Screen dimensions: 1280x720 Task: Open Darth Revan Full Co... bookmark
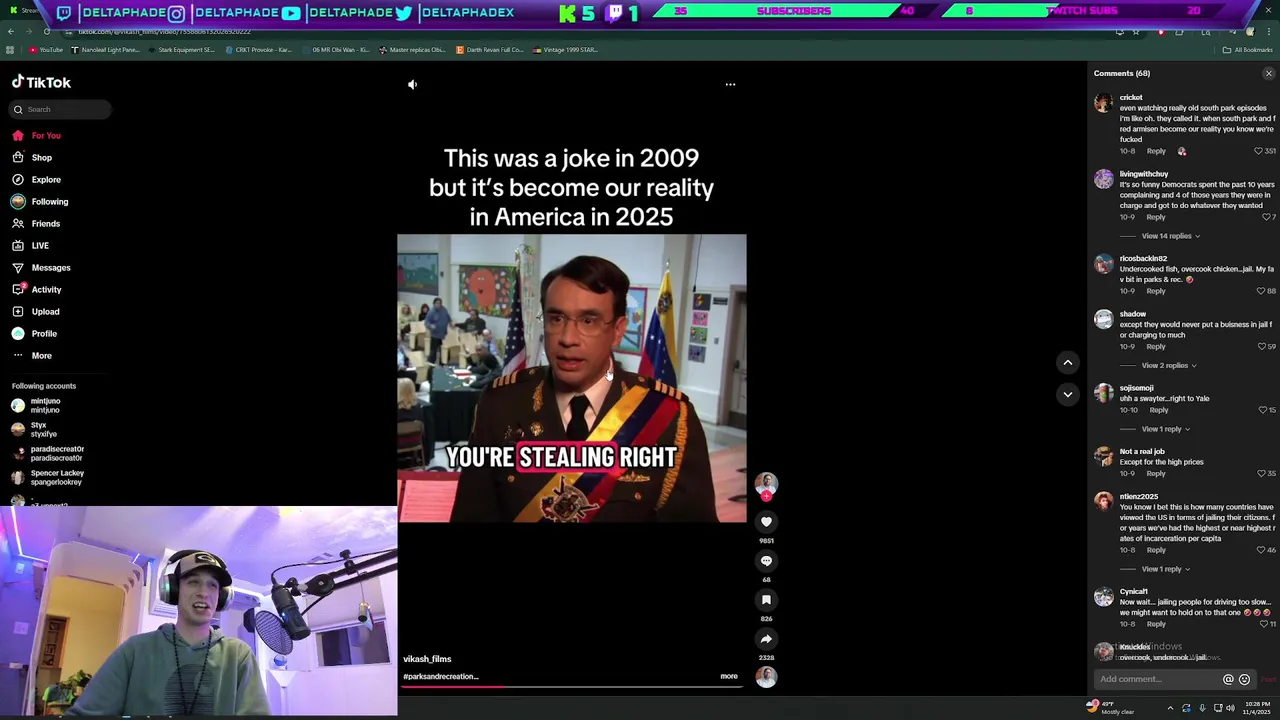[x=490, y=50]
